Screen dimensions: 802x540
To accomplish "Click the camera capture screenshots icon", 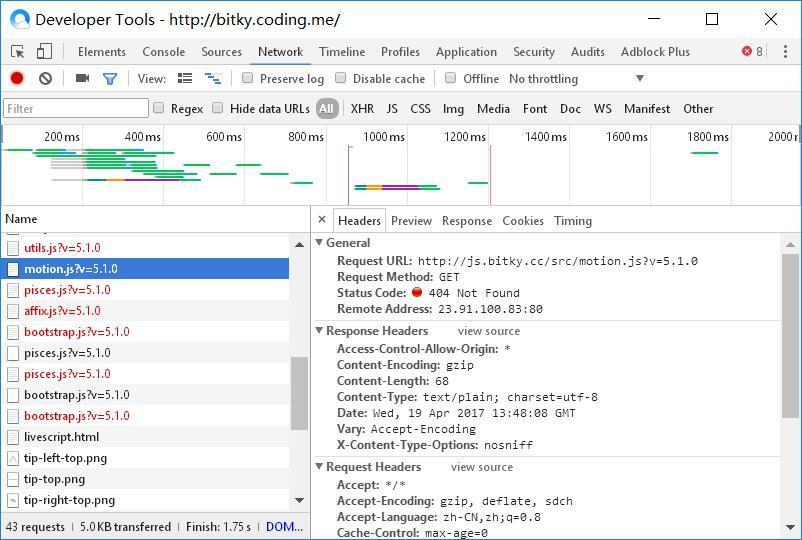I will tap(82, 78).
